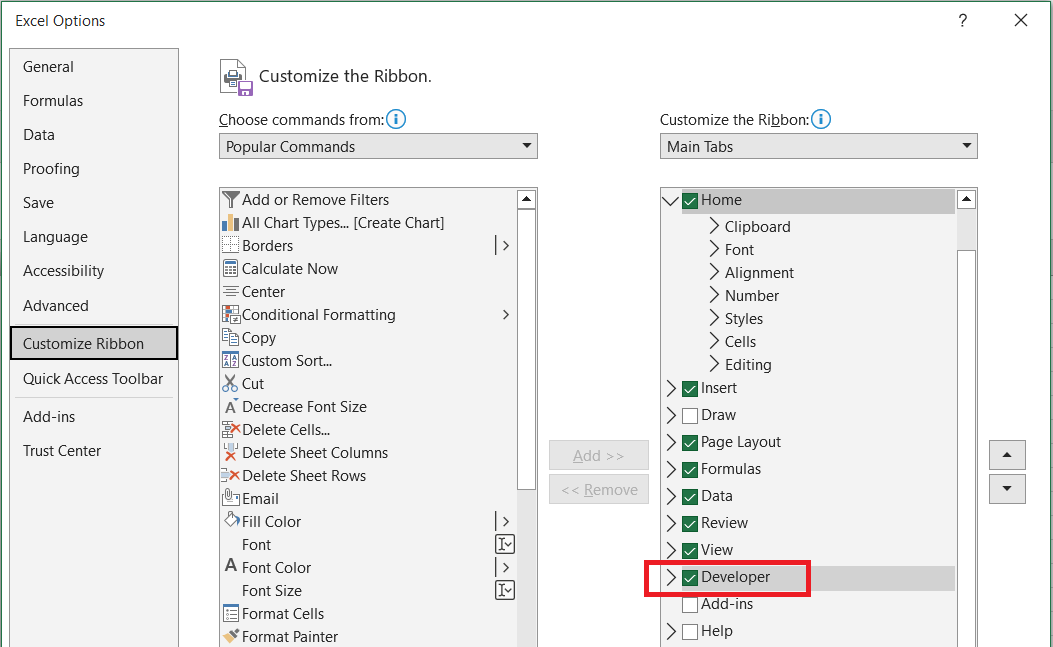The width and height of the screenshot is (1053, 647).
Task: Select the Delete Sheet Rows icon
Action: pos(231,476)
